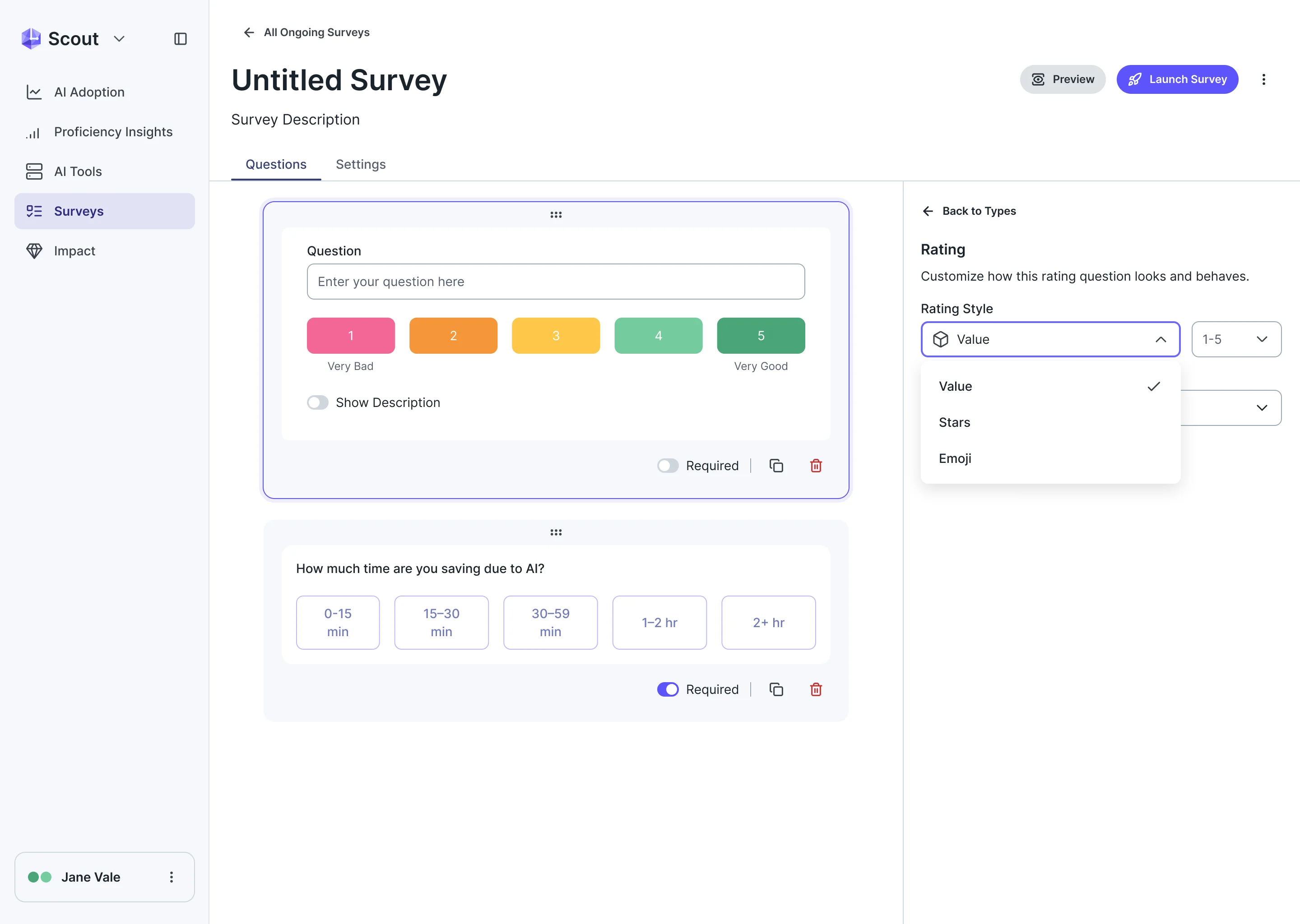Screen dimensions: 1300x924
Task: Enable Required on the rating question
Action: 668,466
